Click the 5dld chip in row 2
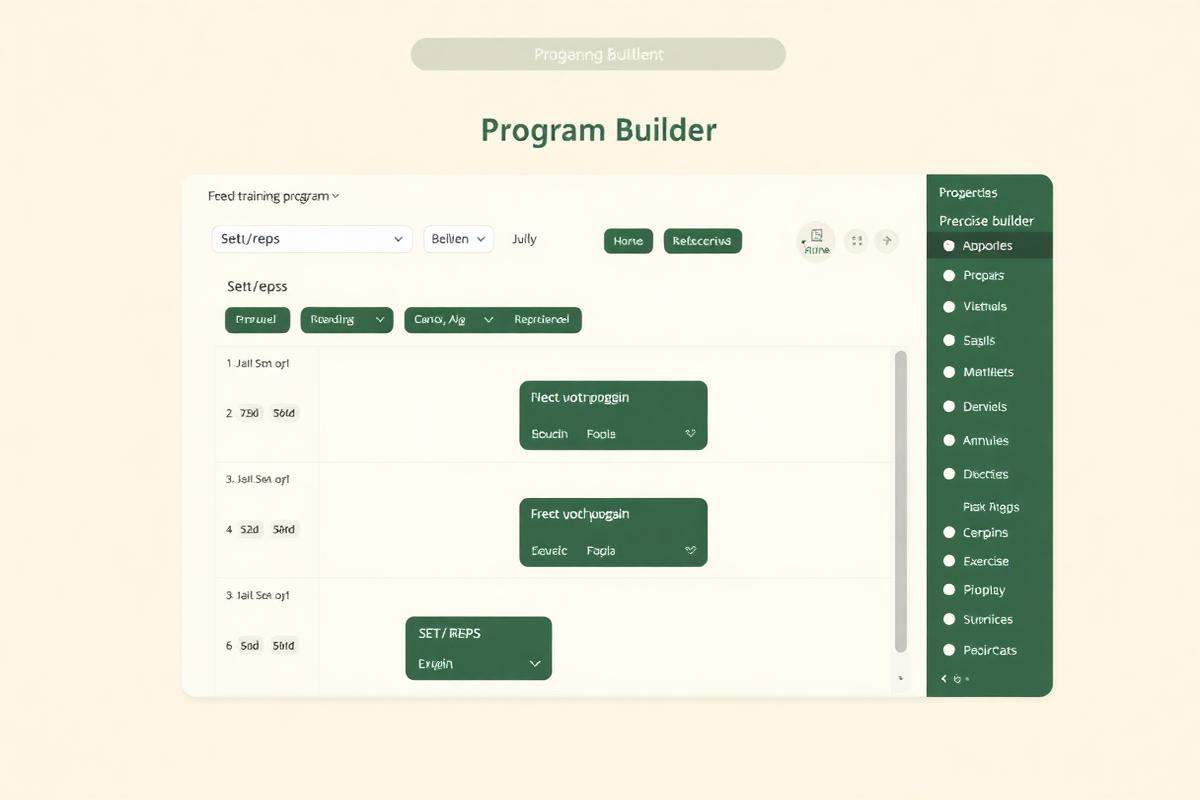This screenshot has height=800, width=1200. 284,413
